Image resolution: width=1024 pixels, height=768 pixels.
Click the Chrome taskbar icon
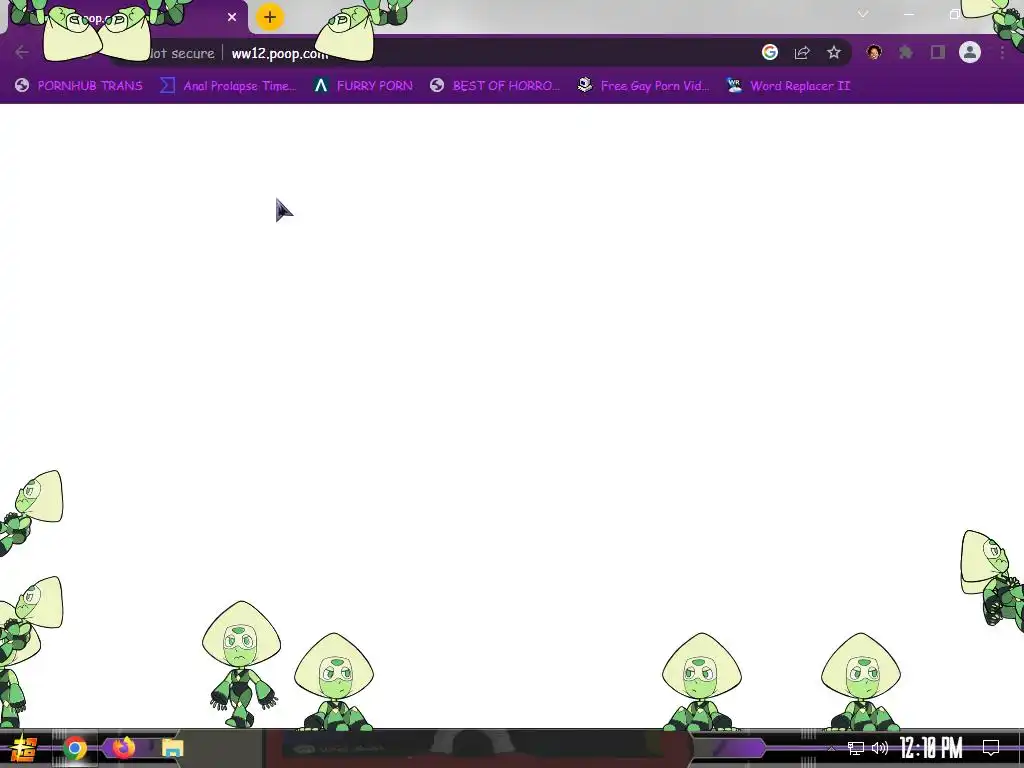[x=75, y=748]
